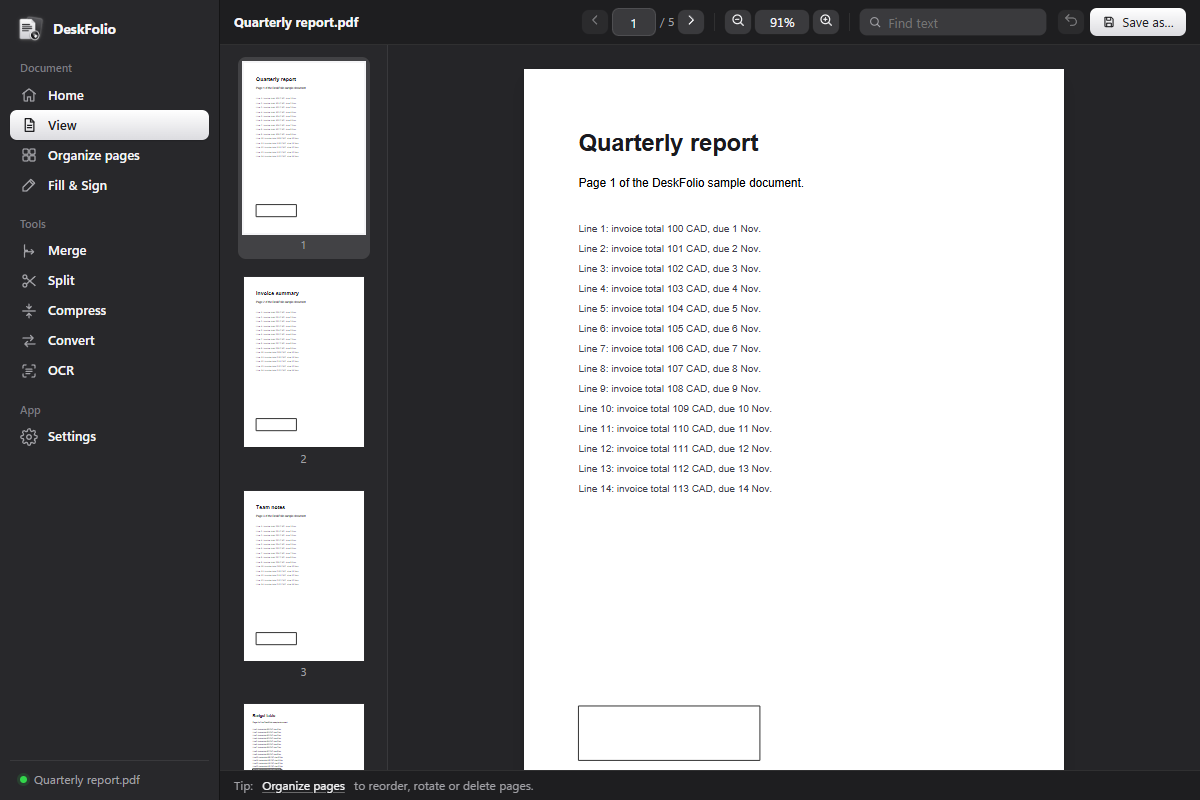Viewport: 1200px width, 800px height.
Task: Click the Convert arrows icon
Action: tap(29, 340)
